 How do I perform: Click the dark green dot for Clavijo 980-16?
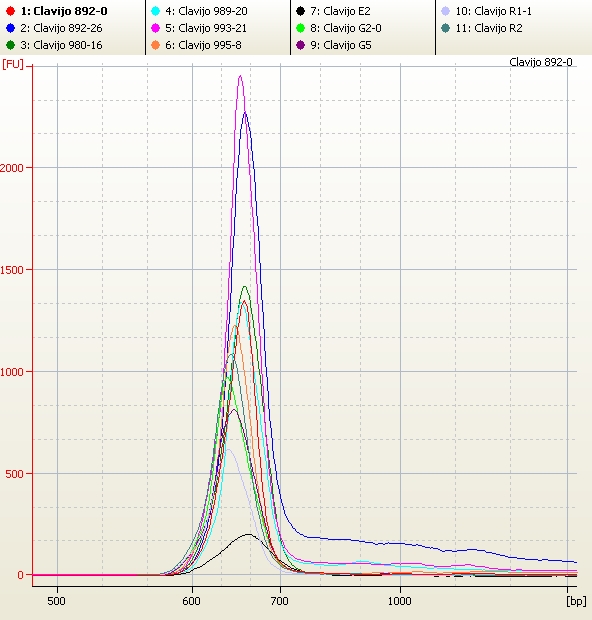tap(11, 45)
